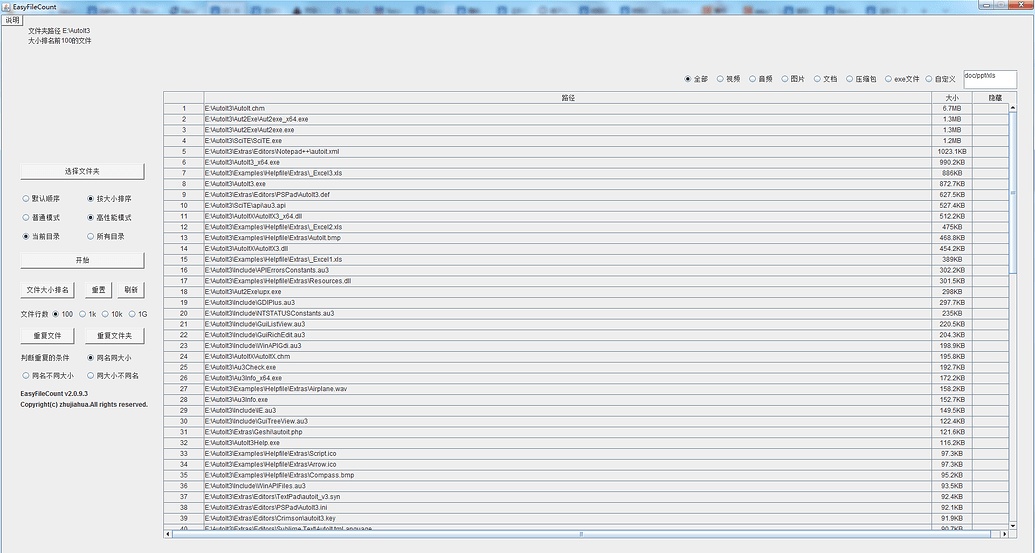Select 同大小不同名 duplicate condition
The width and height of the screenshot is (1035, 553).
coord(113,375)
